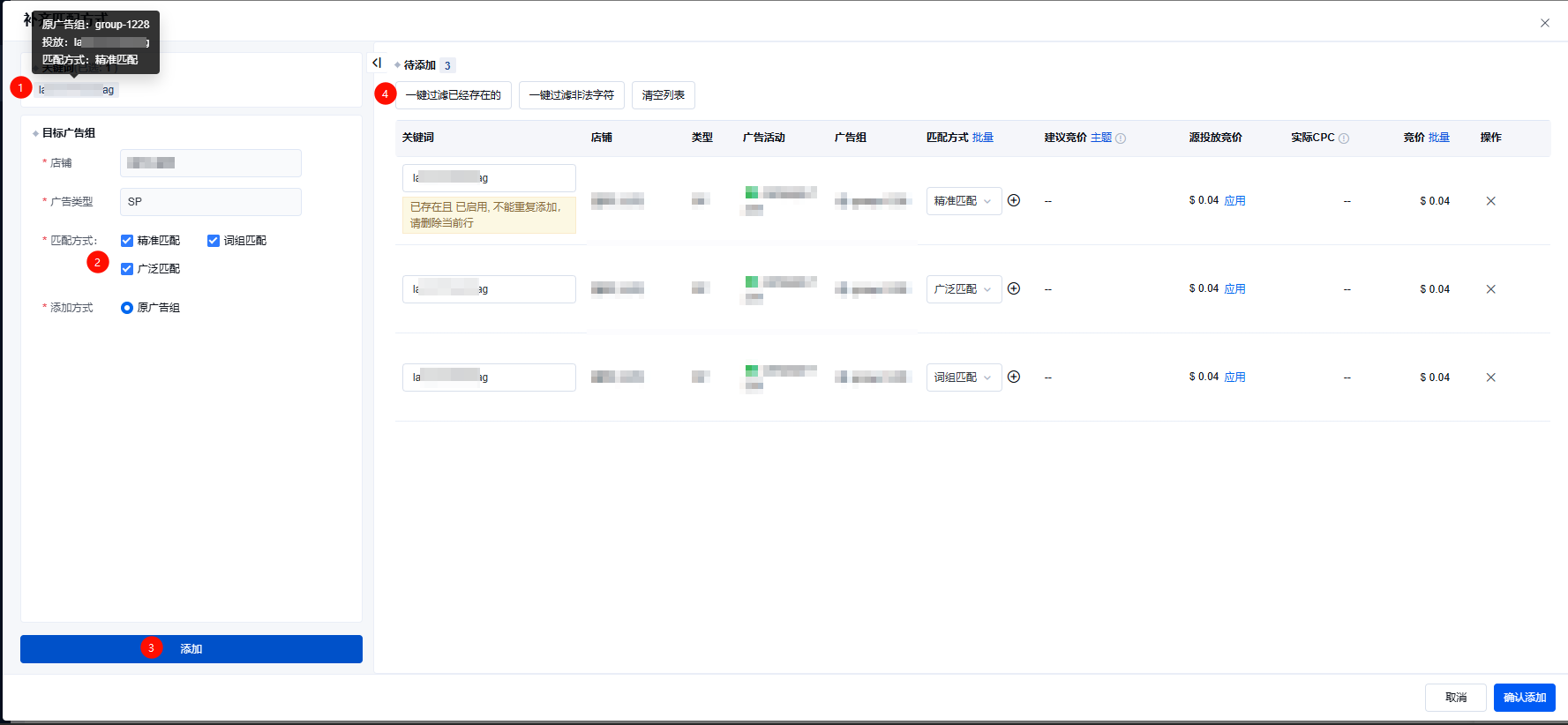Click info icon next to 实际CPC header
Screen dimensions: 1568x725
pos(1344,138)
